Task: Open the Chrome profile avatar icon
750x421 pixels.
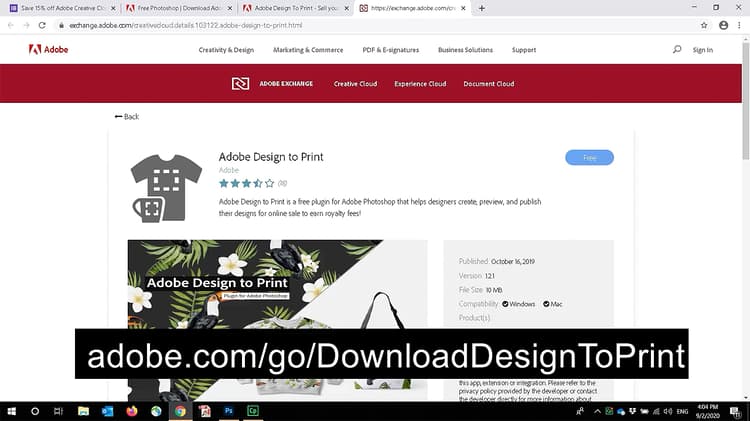Action: [723, 25]
